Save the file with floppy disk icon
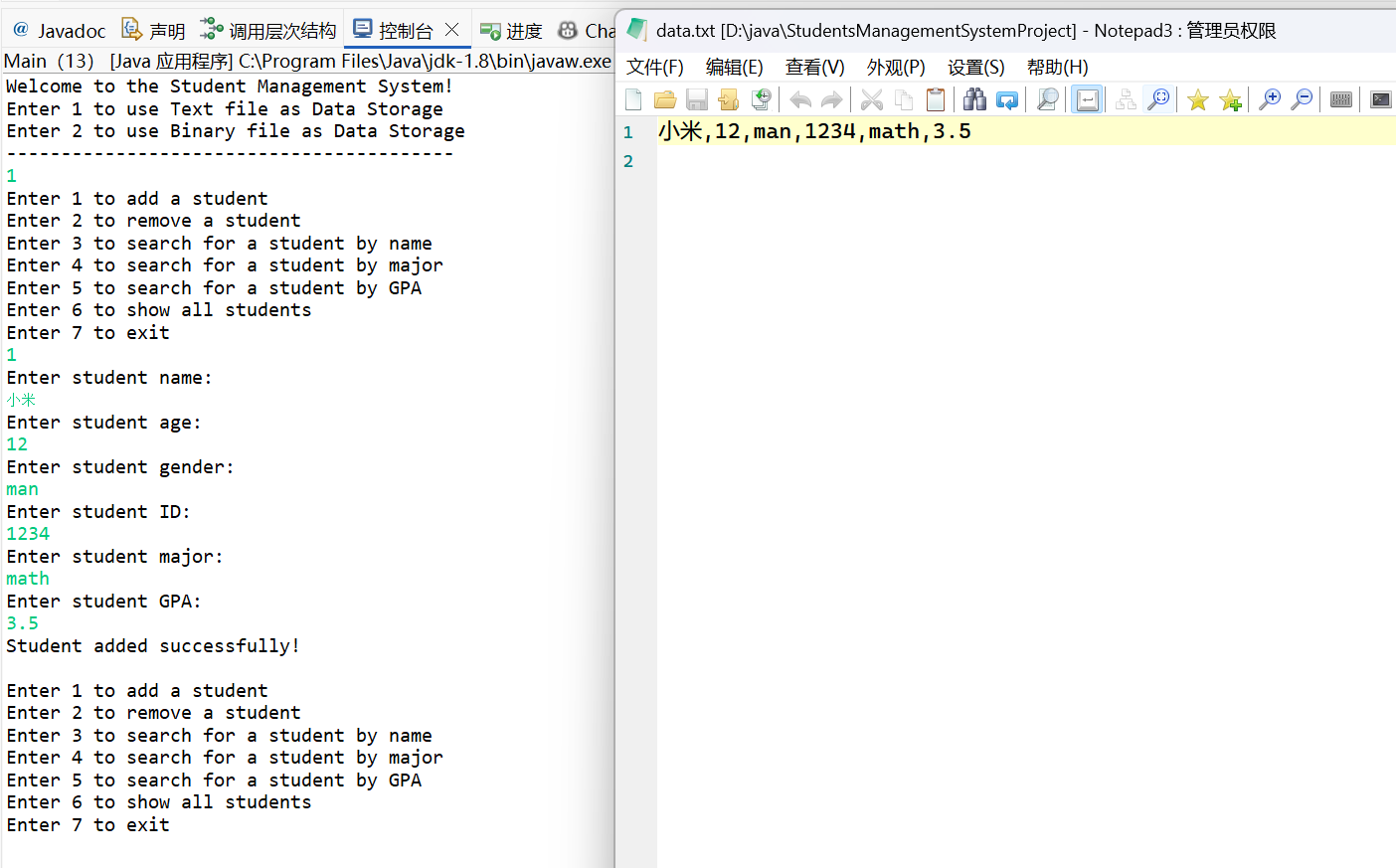This screenshot has height=868, width=1396. [697, 99]
